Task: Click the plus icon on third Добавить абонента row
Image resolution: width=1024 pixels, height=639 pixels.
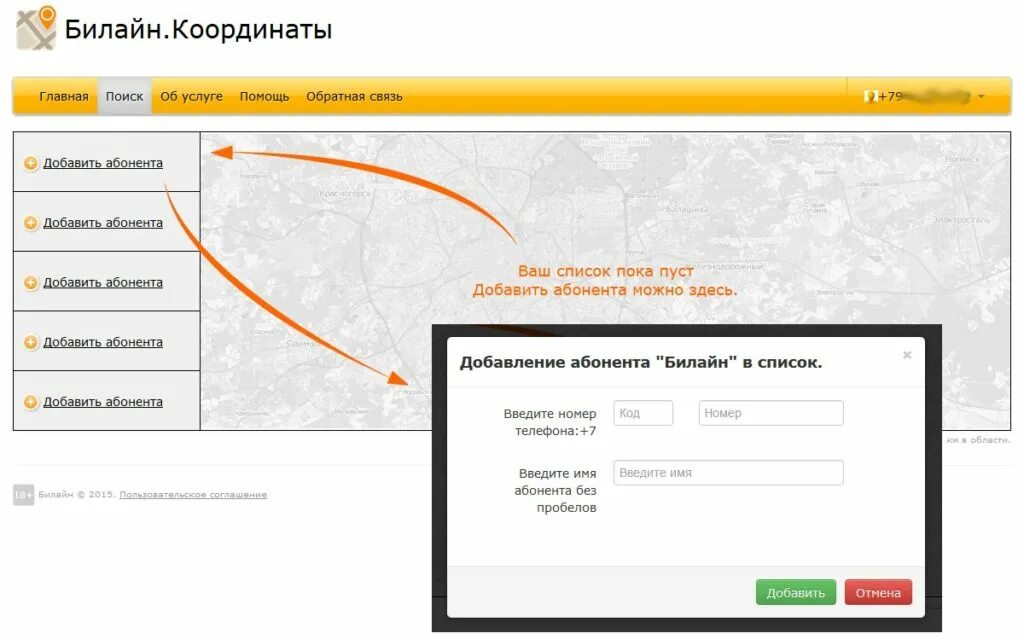Action: pos(31,282)
